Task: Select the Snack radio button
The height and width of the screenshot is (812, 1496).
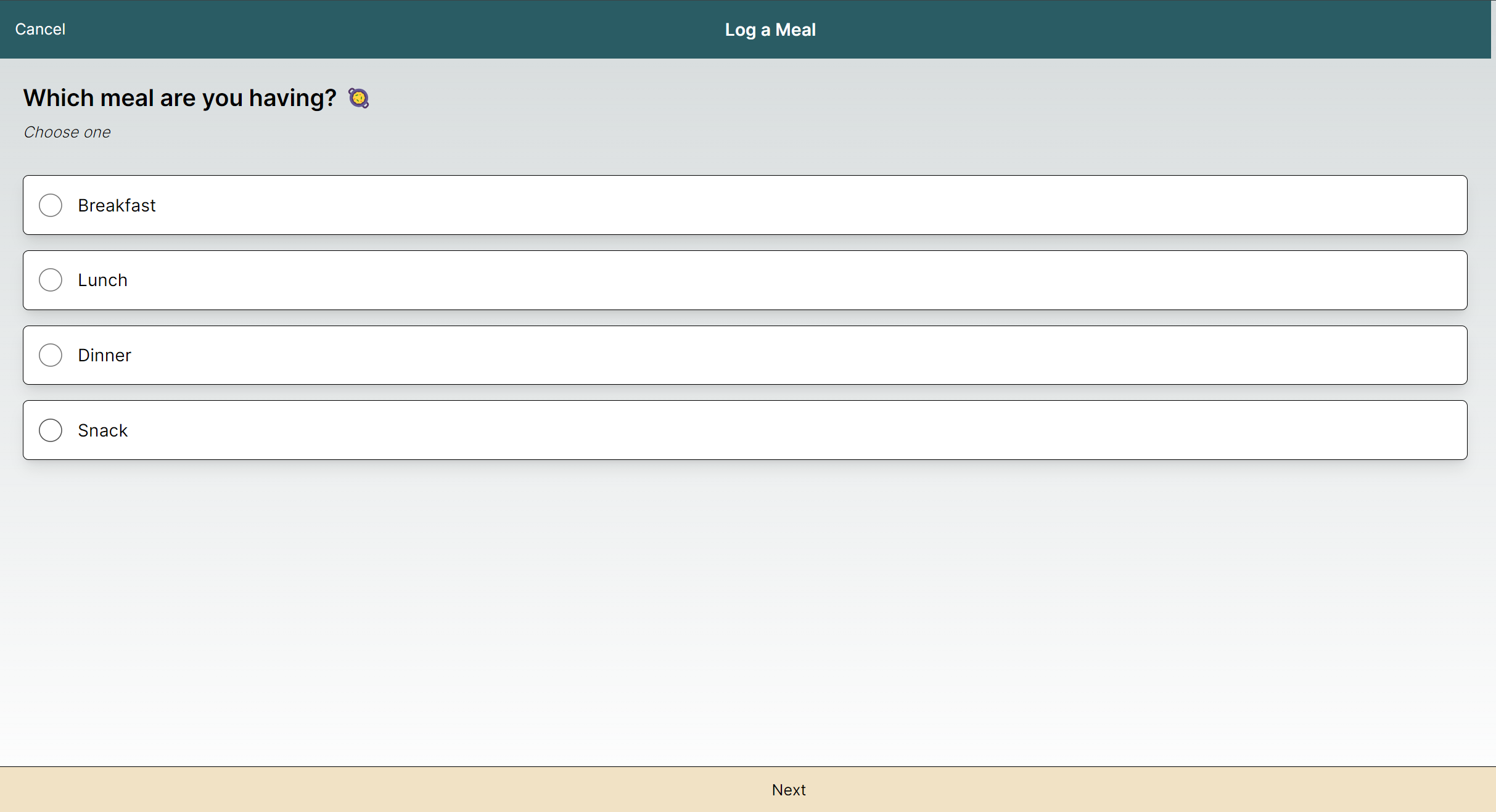Action: point(51,430)
